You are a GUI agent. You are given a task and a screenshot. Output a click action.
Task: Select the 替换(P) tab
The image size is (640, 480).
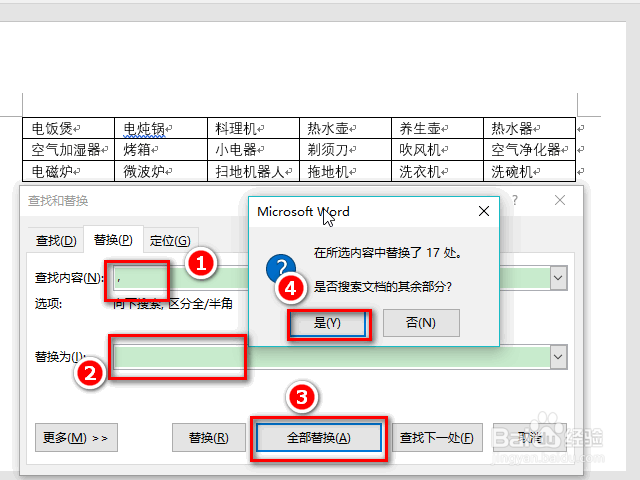point(113,240)
